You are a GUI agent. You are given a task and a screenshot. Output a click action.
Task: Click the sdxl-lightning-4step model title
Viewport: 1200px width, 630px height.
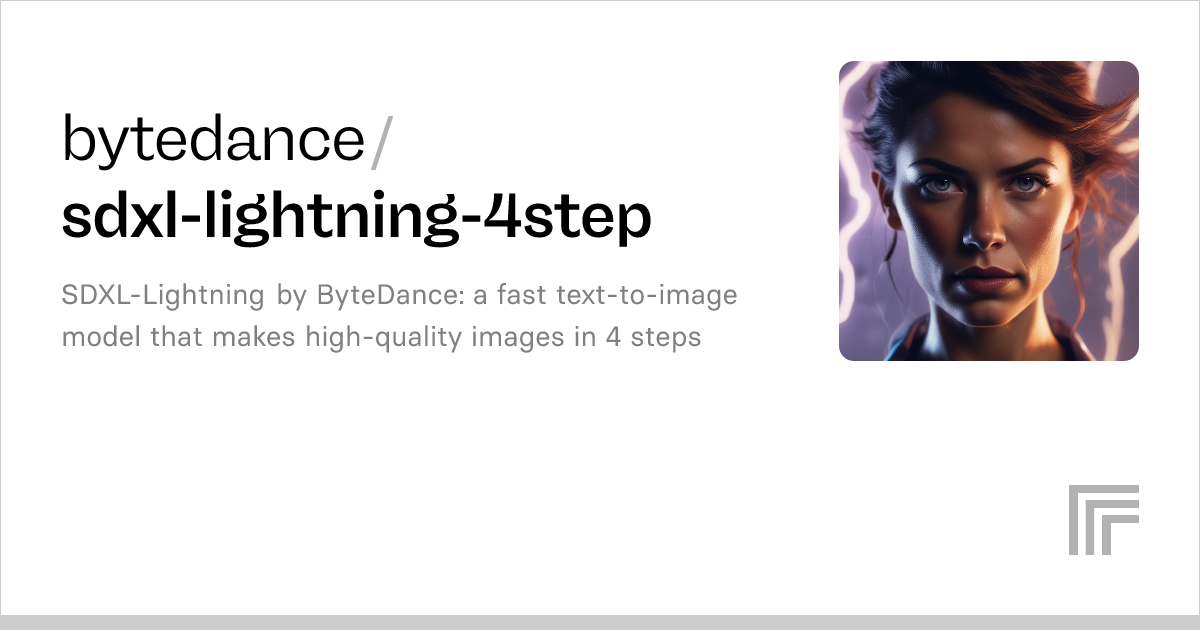[x=357, y=215]
